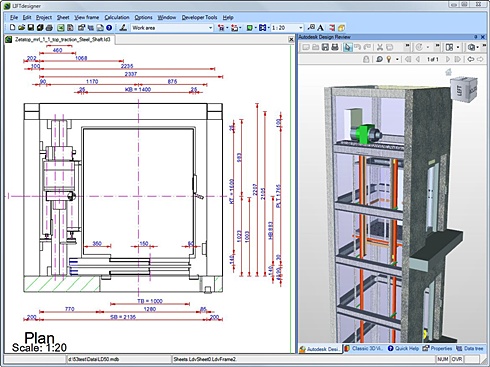Click the Home icon above the ViewCube

tap(449, 72)
